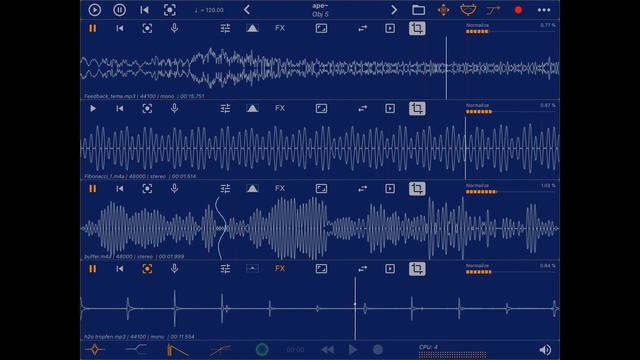Adjust the Normalize slider on the Fibonacci_1.m4a track
Viewport: 640px width, 360px height.
click(510, 111)
